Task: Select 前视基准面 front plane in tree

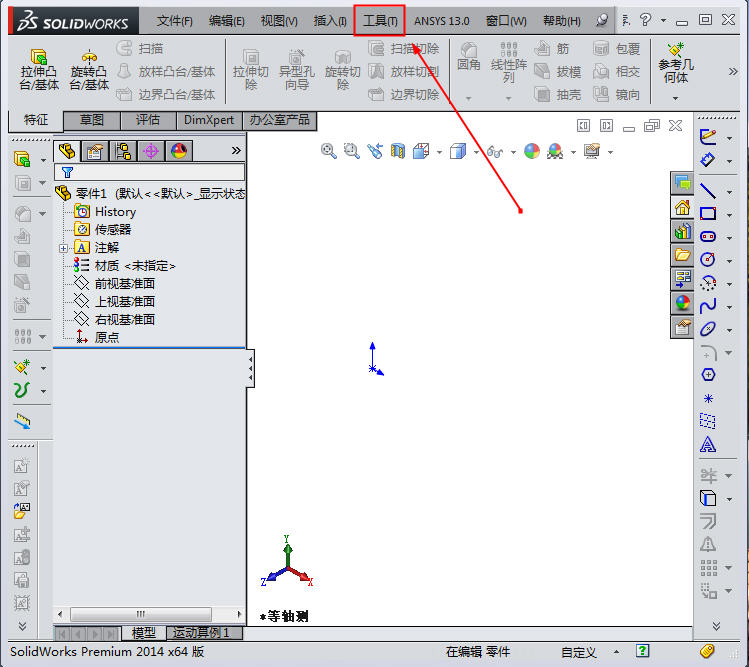Action: click(124, 284)
